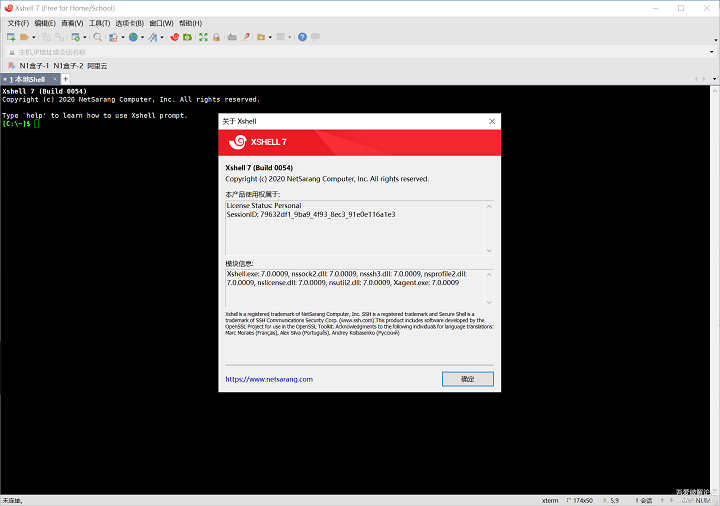Click the orange folder-plus toolbar icon
Screen dimensions: 720x506
coord(261,37)
